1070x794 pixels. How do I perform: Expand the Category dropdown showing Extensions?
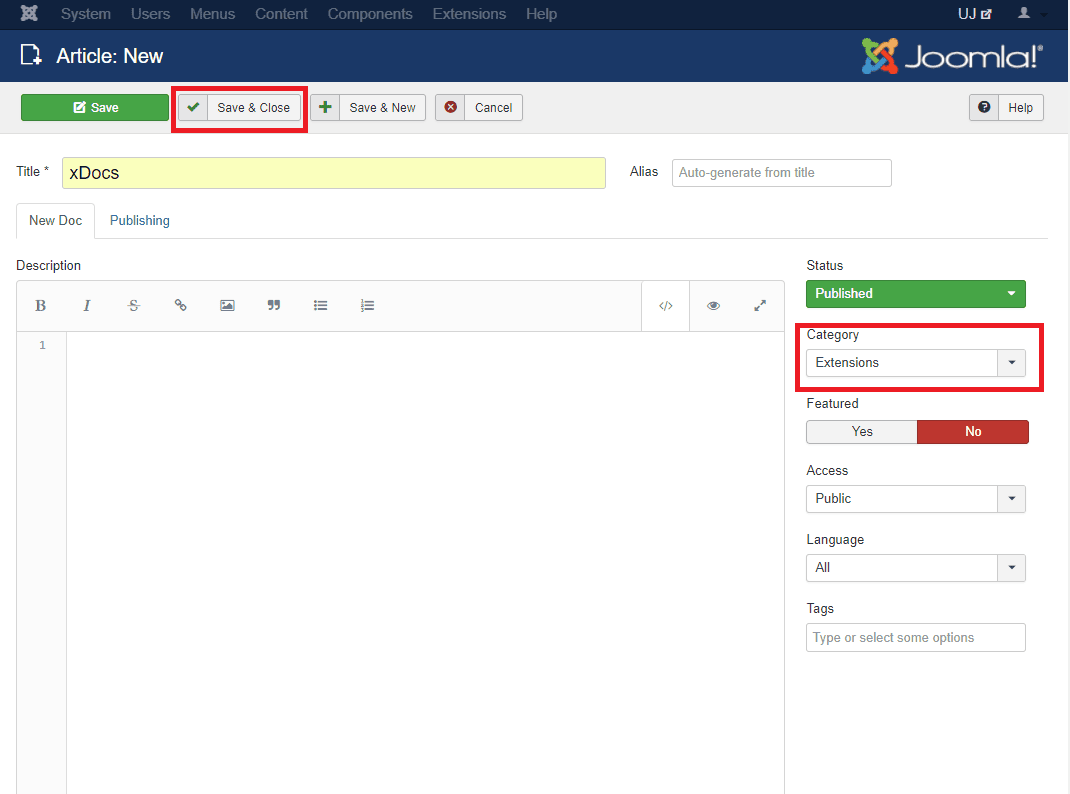pyautogui.click(x=915, y=363)
